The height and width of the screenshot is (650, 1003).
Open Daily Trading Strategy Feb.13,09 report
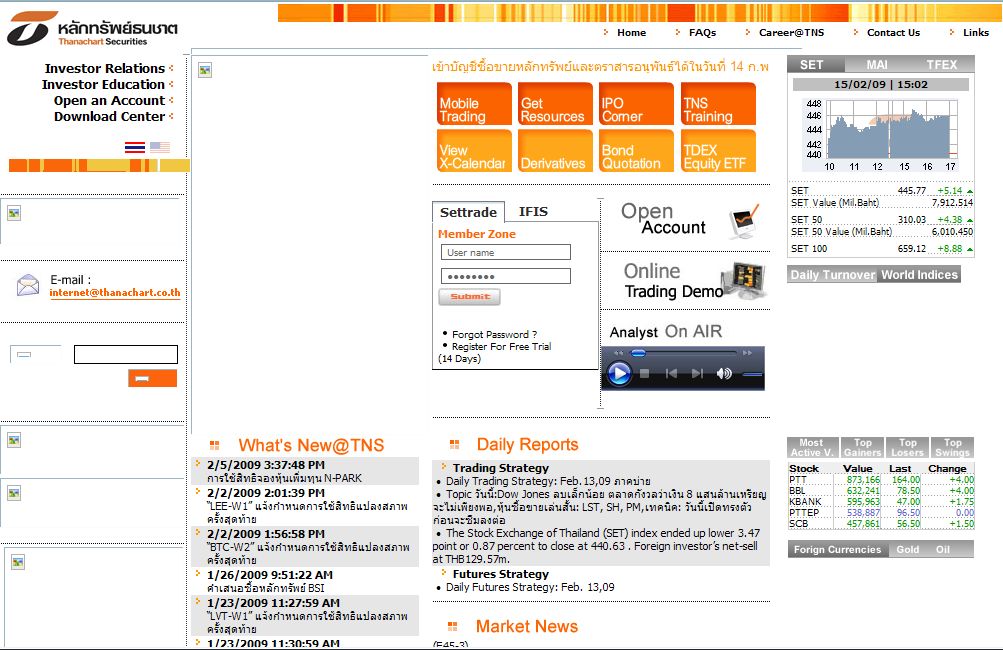click(548, 481)
